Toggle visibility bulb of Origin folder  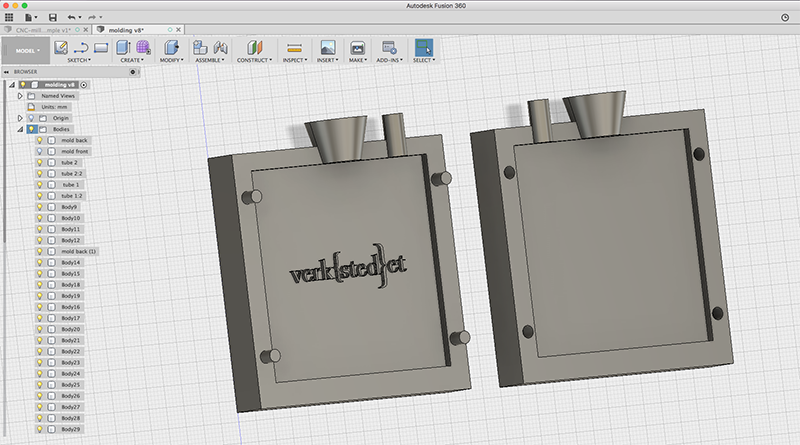[x=32, y=118]
